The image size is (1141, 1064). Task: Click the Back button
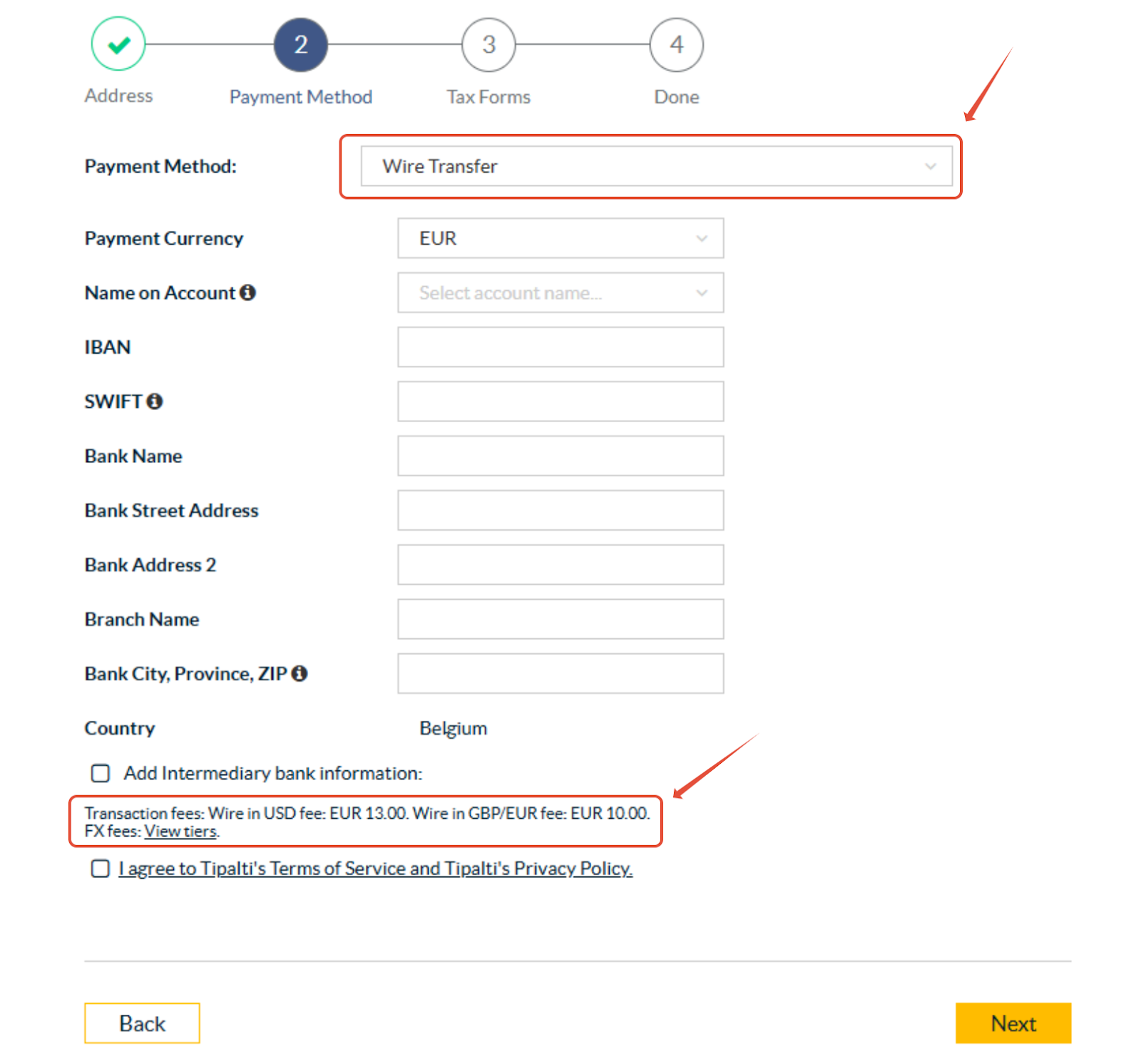(142, 1023)
